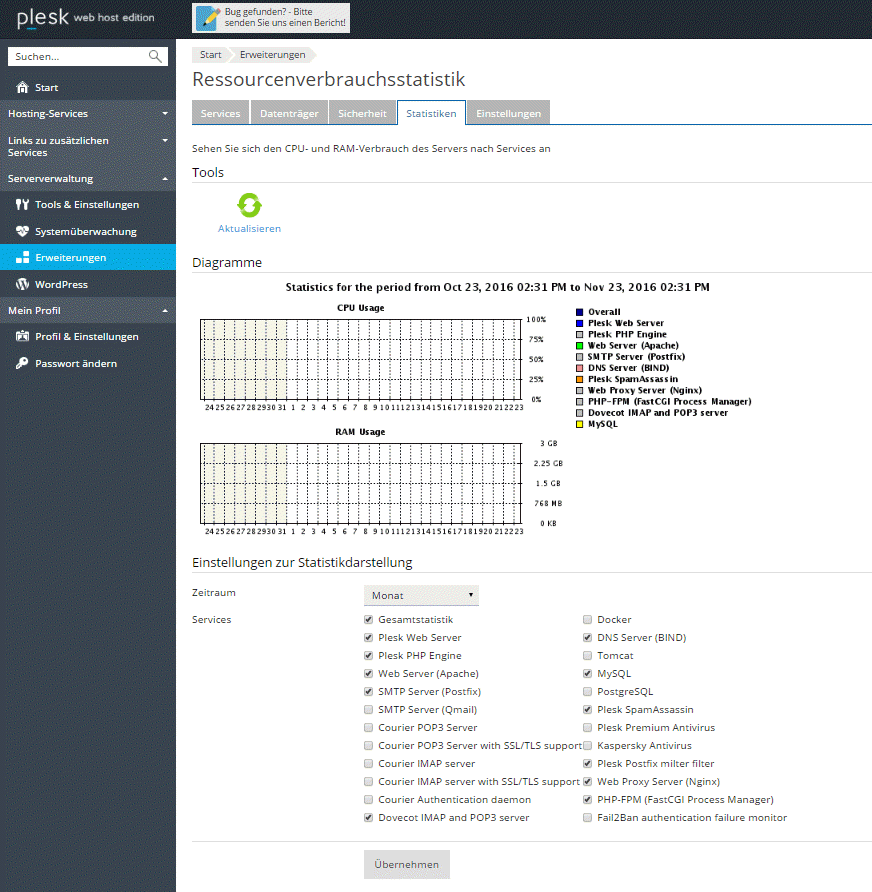Click the CPU Usage chart
The image size is (872, 892).
coord(361,360)
